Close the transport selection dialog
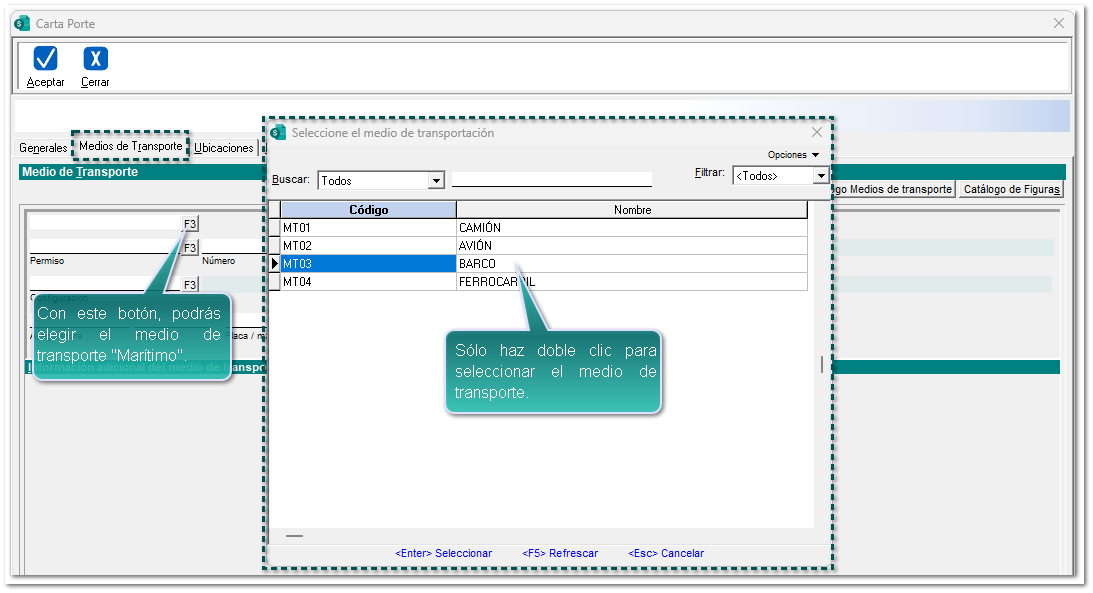Image resolution: width=1093 pixels, height=593 pixels. [x=817, y=133]
